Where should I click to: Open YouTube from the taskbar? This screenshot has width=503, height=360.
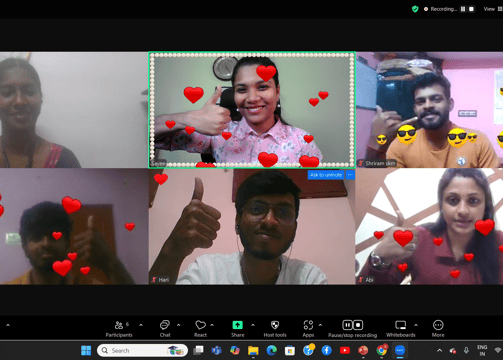point(345,350)
